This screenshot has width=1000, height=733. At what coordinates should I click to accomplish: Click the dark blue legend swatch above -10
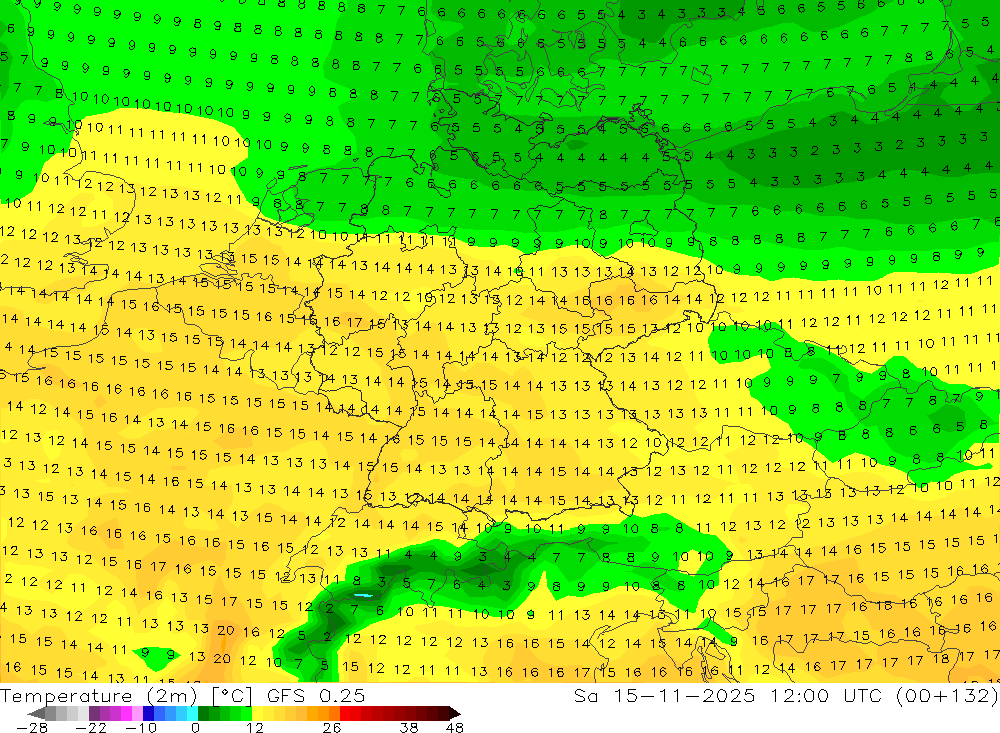(149, 713)
